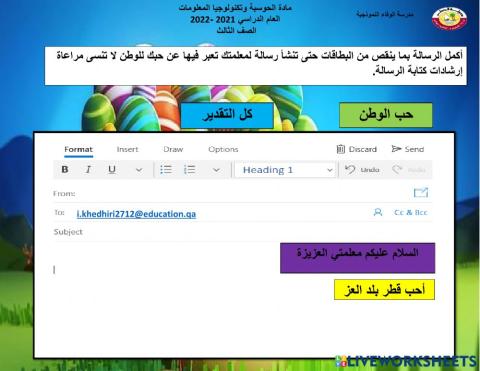The width and height of the screenshot is (480, 371).
Task: Toggle Italic formatting
Action: click(88, 169)
